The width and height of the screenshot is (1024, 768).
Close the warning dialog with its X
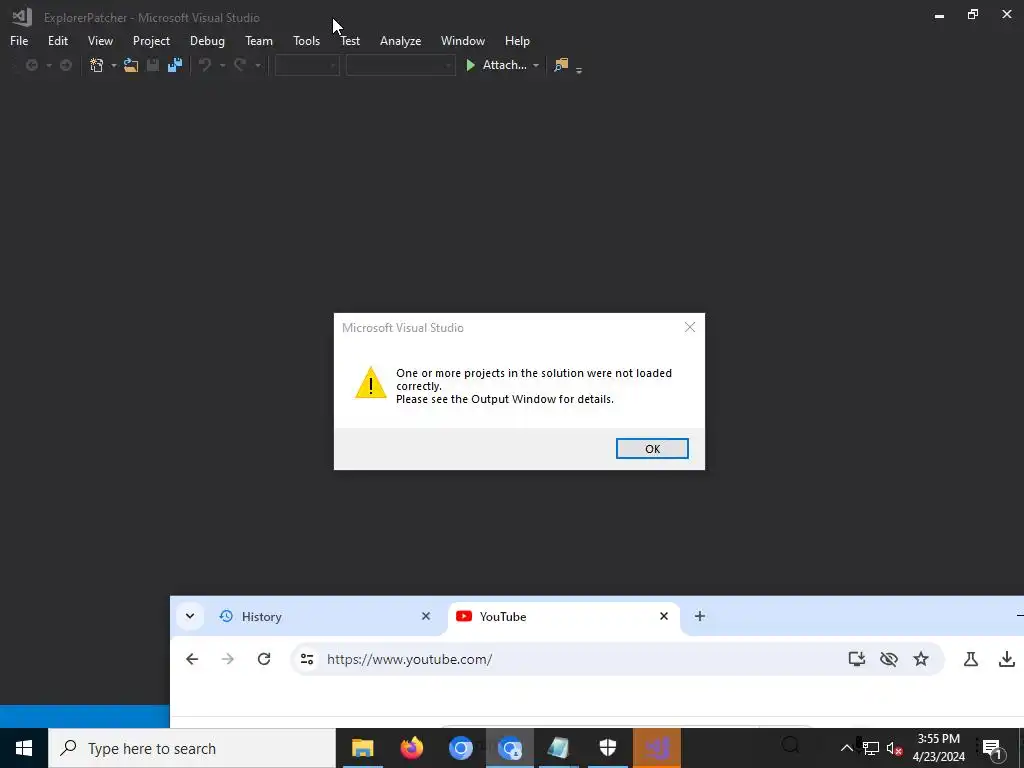(x=690, y=327)
